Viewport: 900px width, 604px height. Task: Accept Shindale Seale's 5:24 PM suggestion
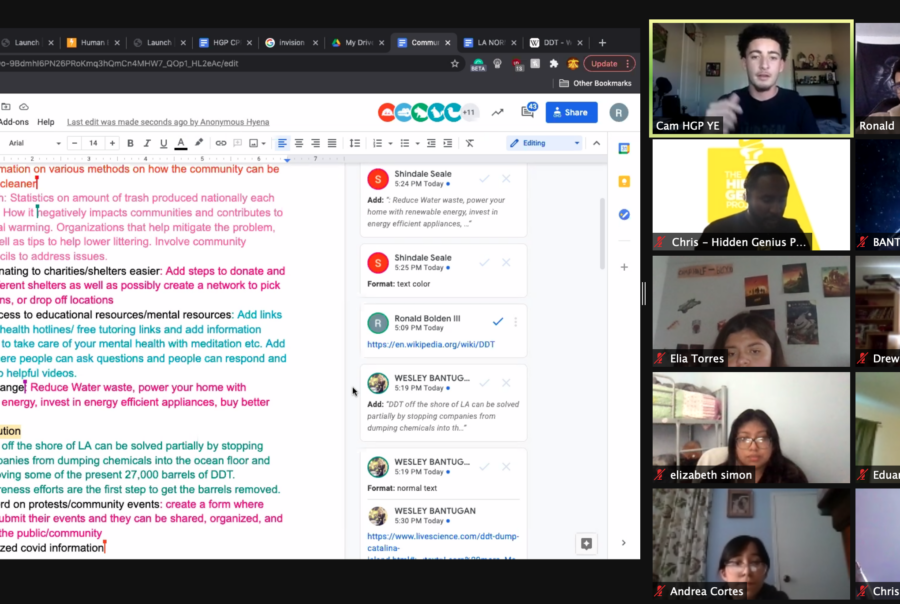(x=484, y=178)
